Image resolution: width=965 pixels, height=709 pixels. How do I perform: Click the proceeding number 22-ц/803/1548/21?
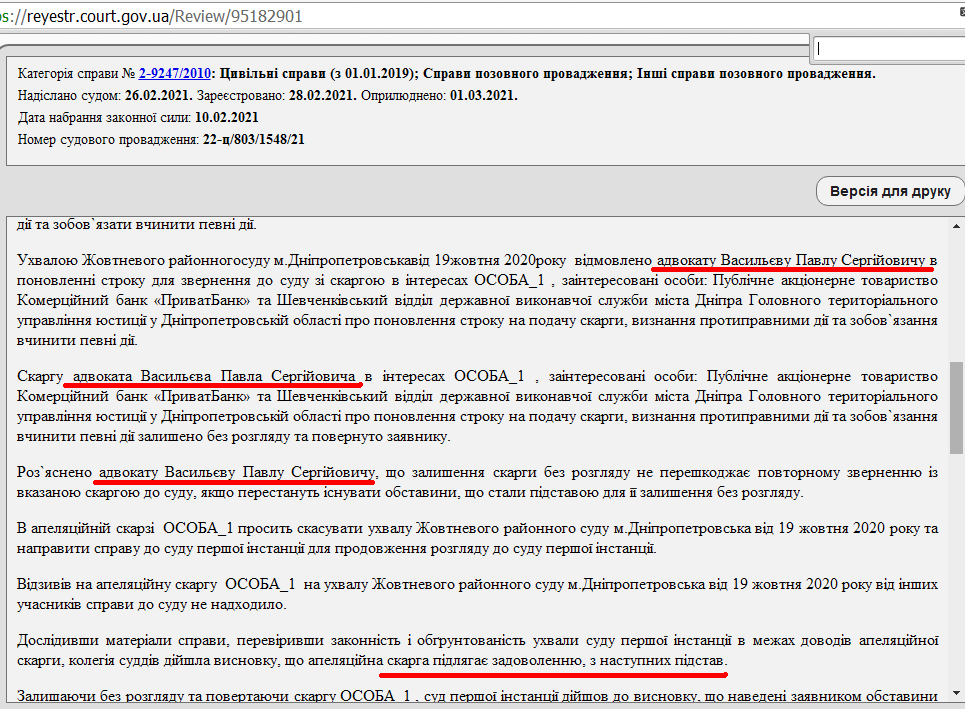[253, 139]
